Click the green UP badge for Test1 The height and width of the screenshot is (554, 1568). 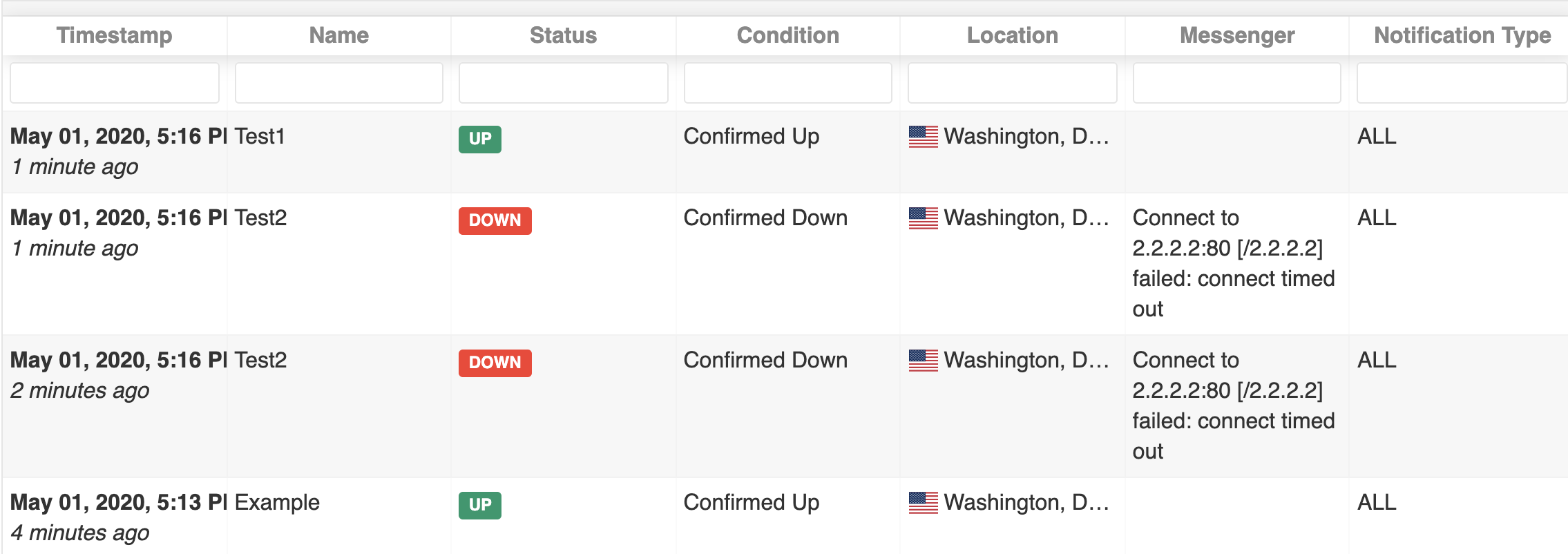pyautogui.click(x=480, y=139)
